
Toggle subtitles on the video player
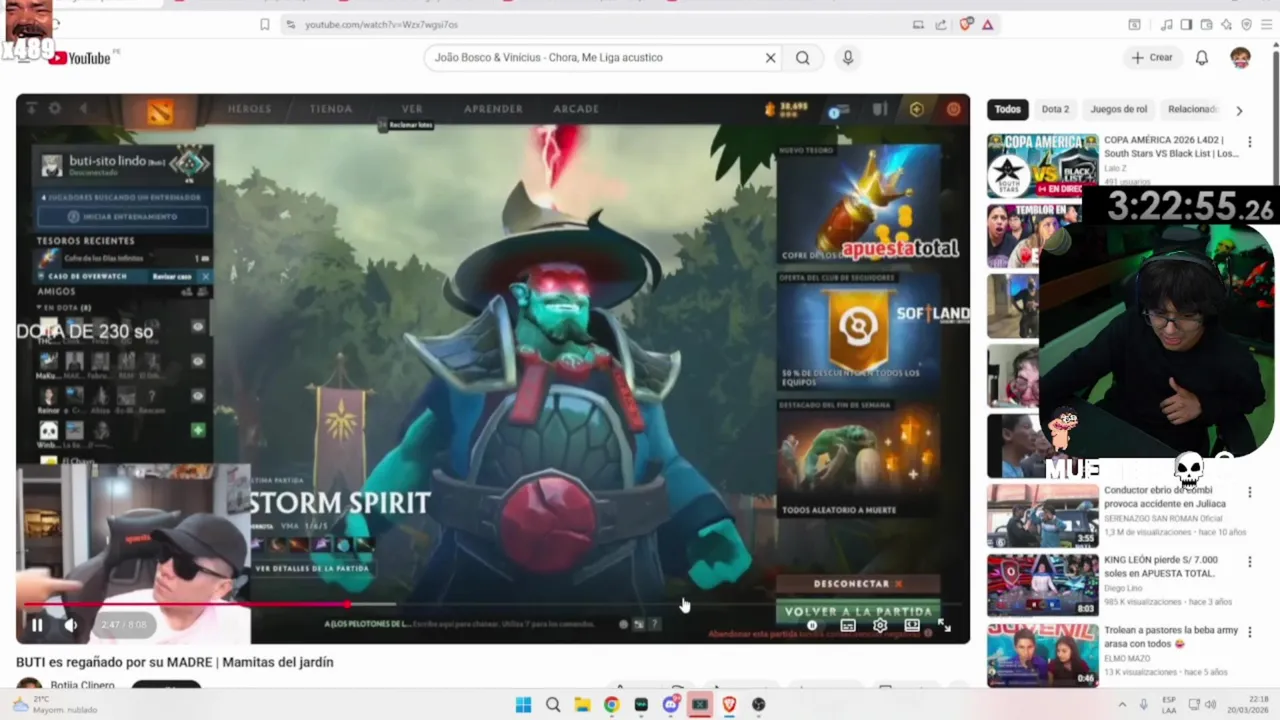(x=848, y=626)
